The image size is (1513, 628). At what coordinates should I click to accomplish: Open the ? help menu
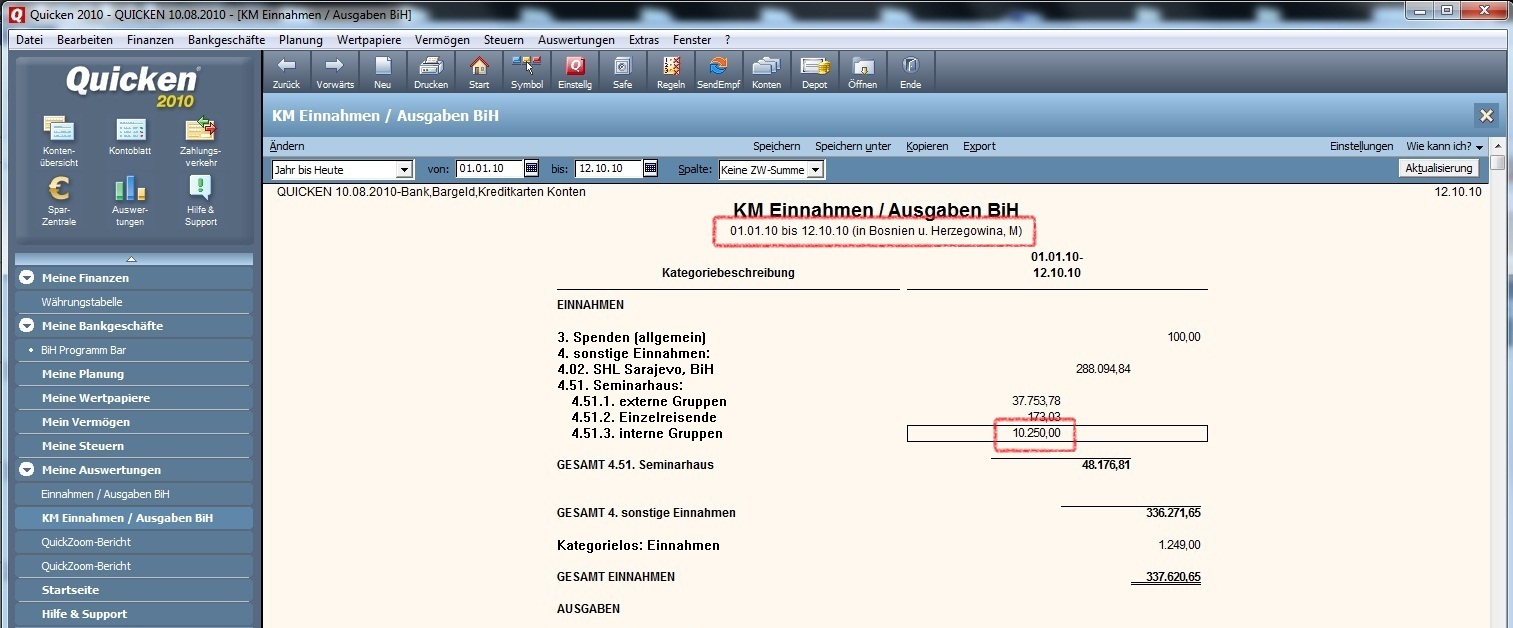pos(727,40)
